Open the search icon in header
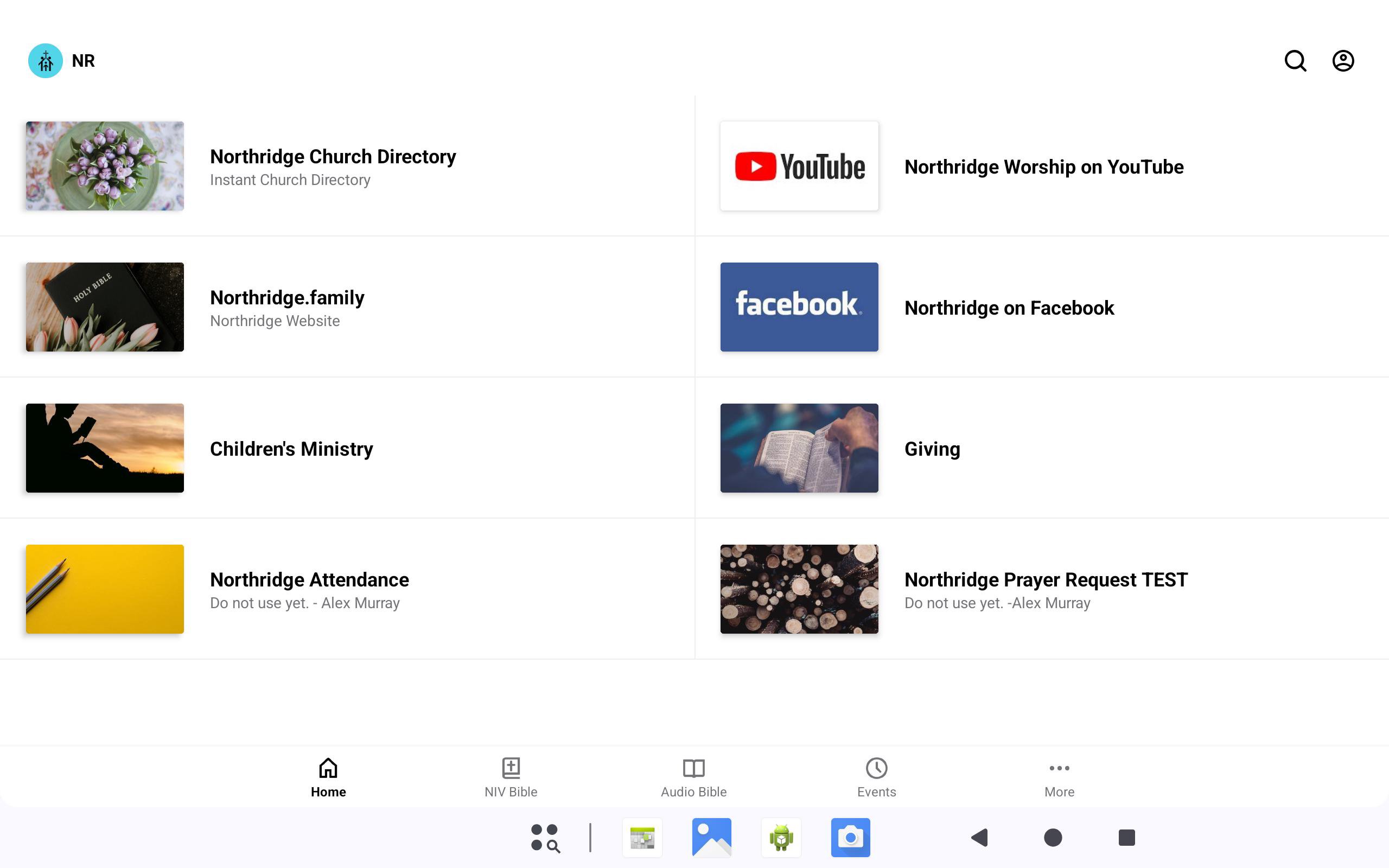Screen dimensions: 1389x868 pyautogui.click(x=1295, y=60)
